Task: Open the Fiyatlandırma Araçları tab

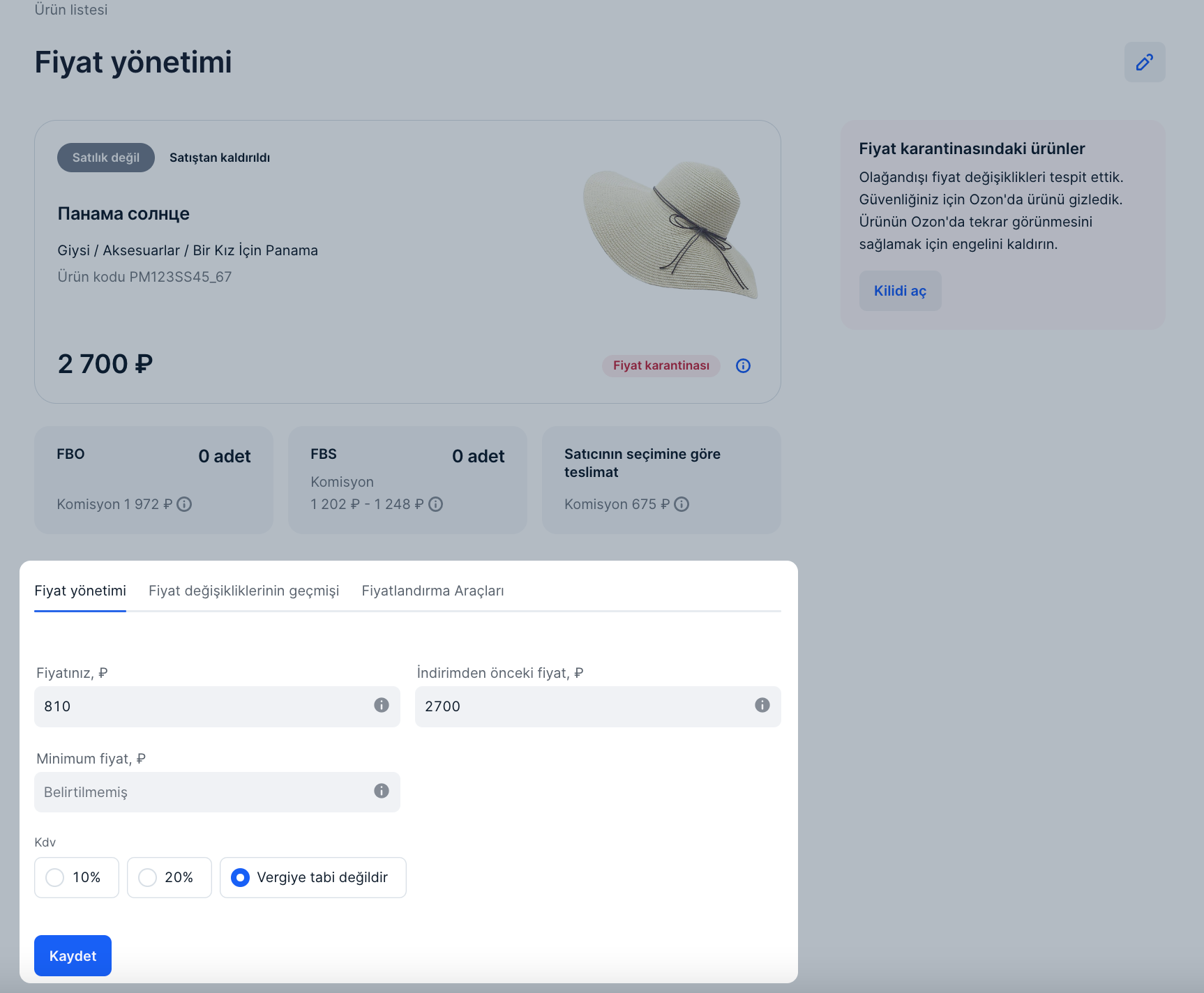Action: pos(433,591)
